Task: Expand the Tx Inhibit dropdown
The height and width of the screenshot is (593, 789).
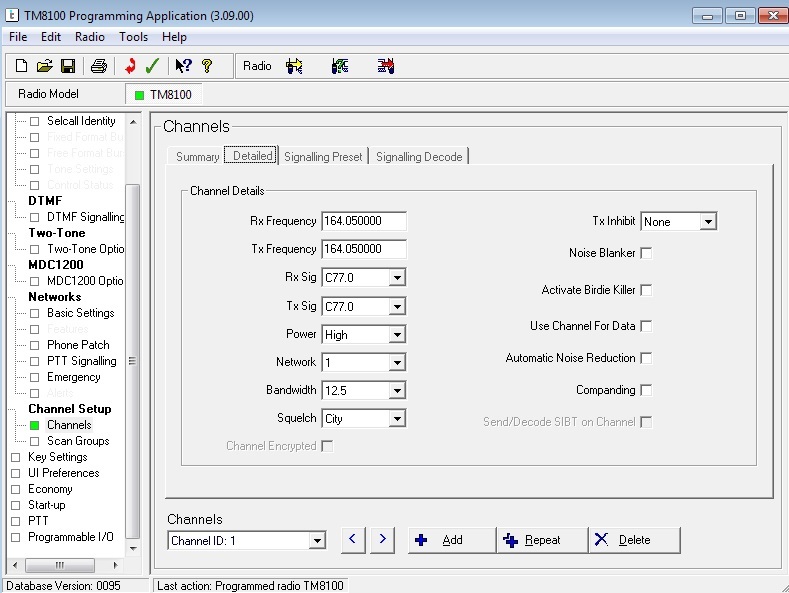Action: pyautogui.click(x=707, y=222)
